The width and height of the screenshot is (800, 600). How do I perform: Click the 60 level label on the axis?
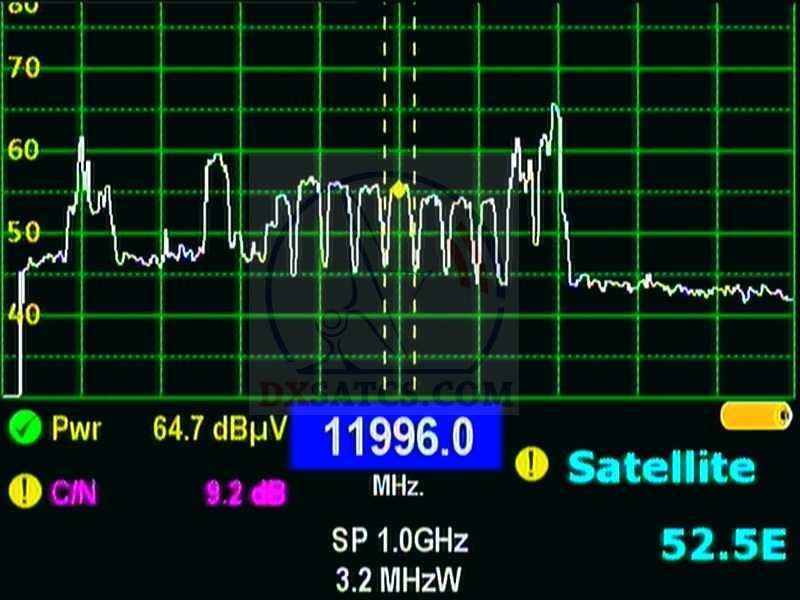[x=23, y=151]
